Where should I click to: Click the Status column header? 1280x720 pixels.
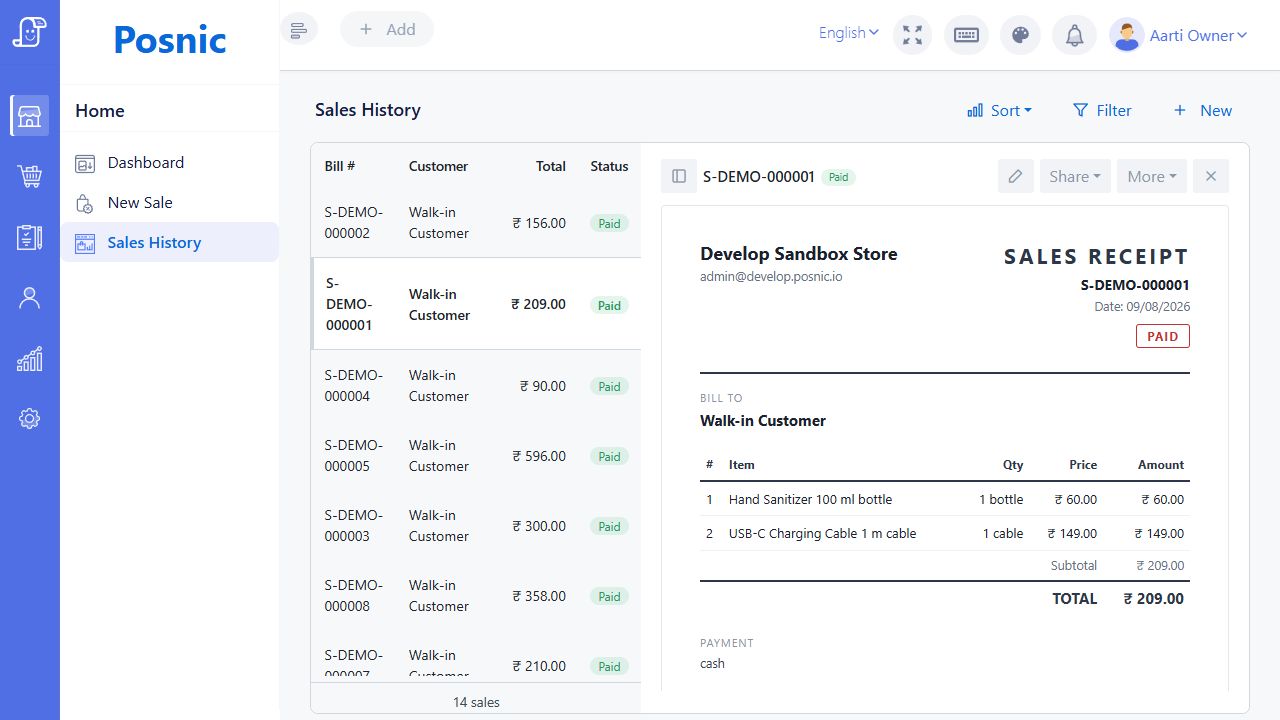click(609, 166)
